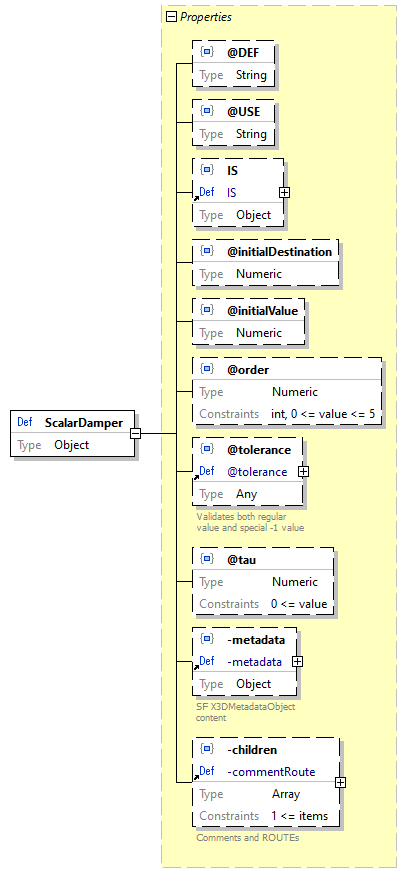Collapse the Properties group
The height and width of the screenshot is (882, 411).
171,17
